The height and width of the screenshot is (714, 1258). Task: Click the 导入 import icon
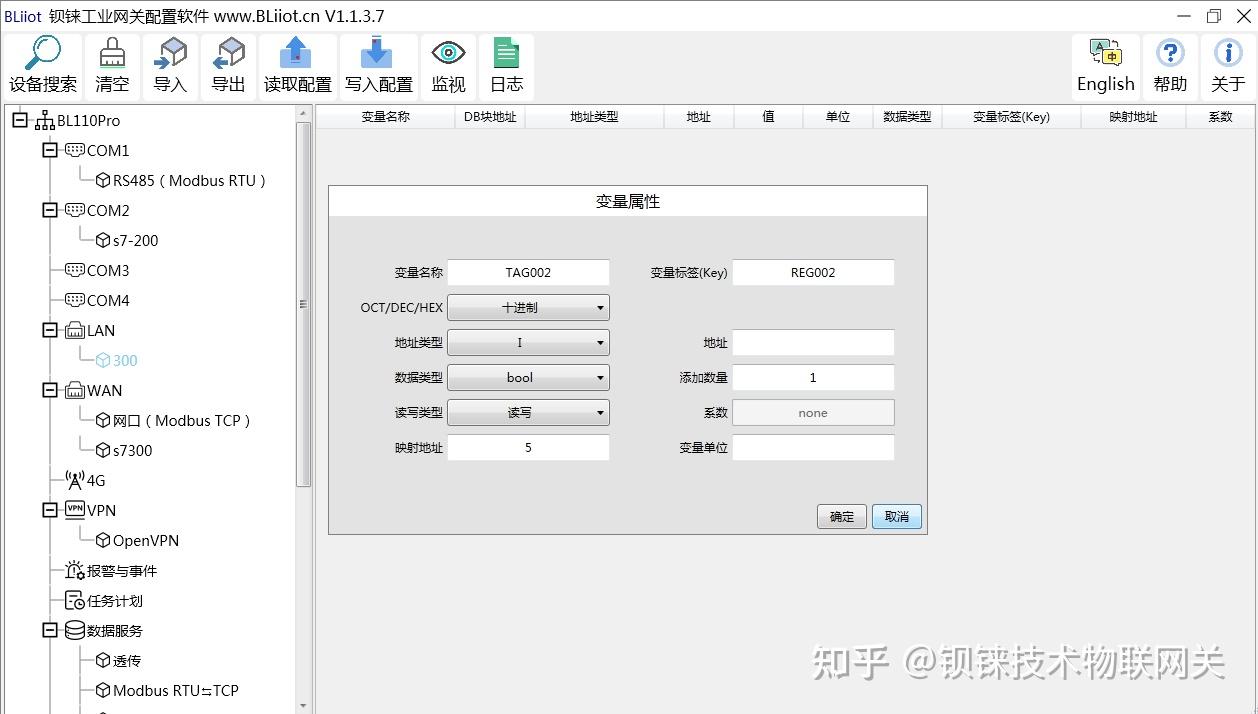[x=170, y=67]
